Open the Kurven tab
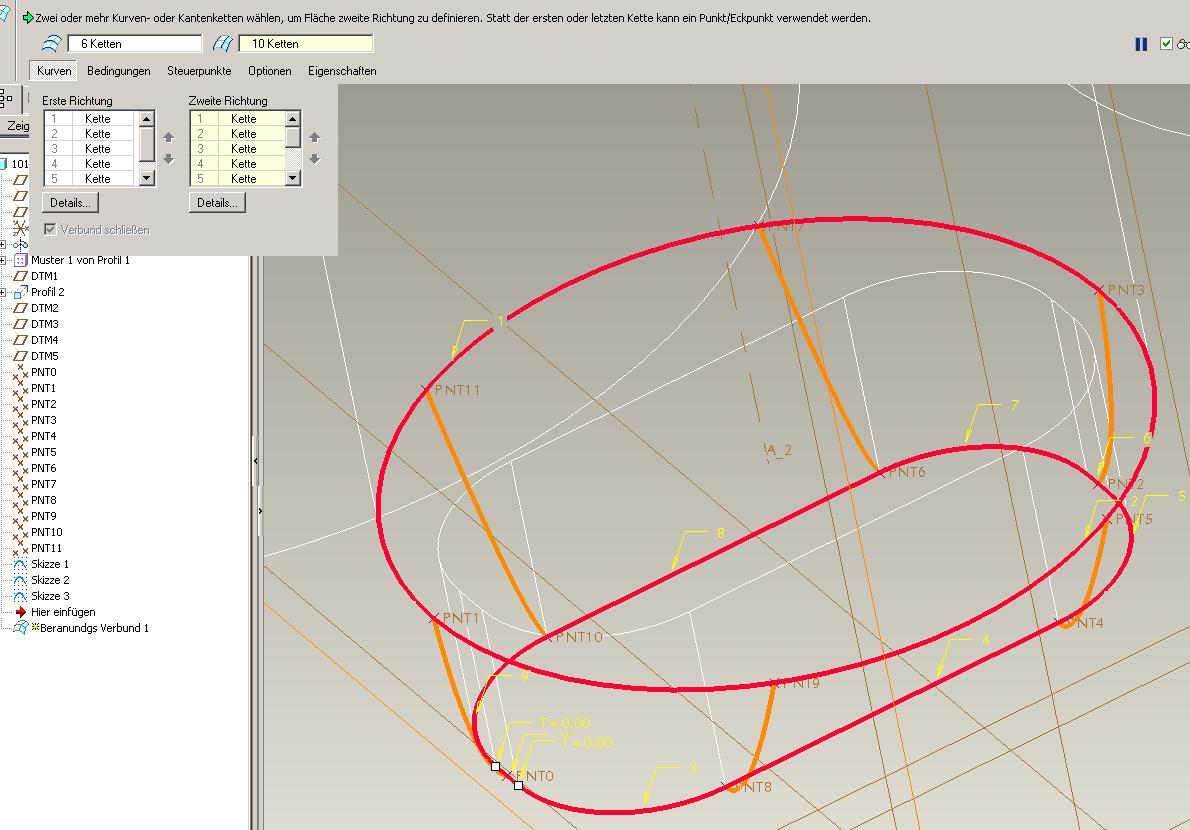Screen dimensions: 1190x830 click(x=54, y=71)
